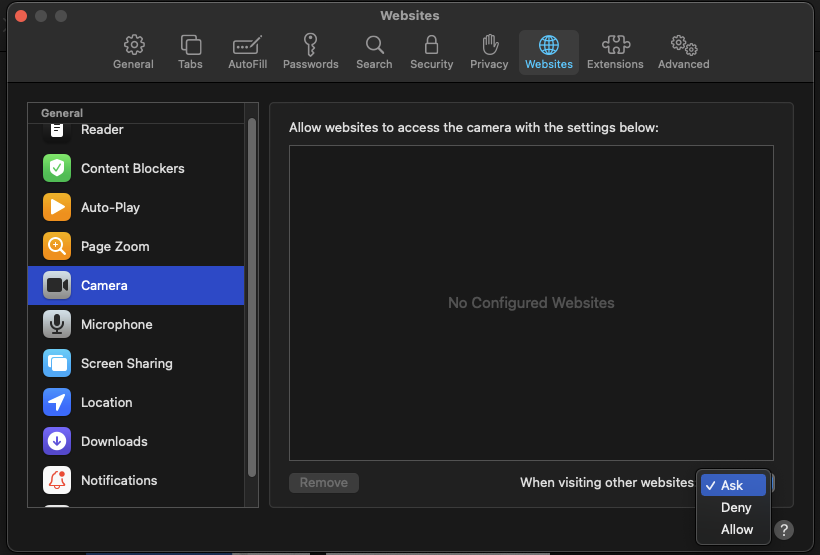
Task: Select the Screen Sharing label
Action: (127, 364)
